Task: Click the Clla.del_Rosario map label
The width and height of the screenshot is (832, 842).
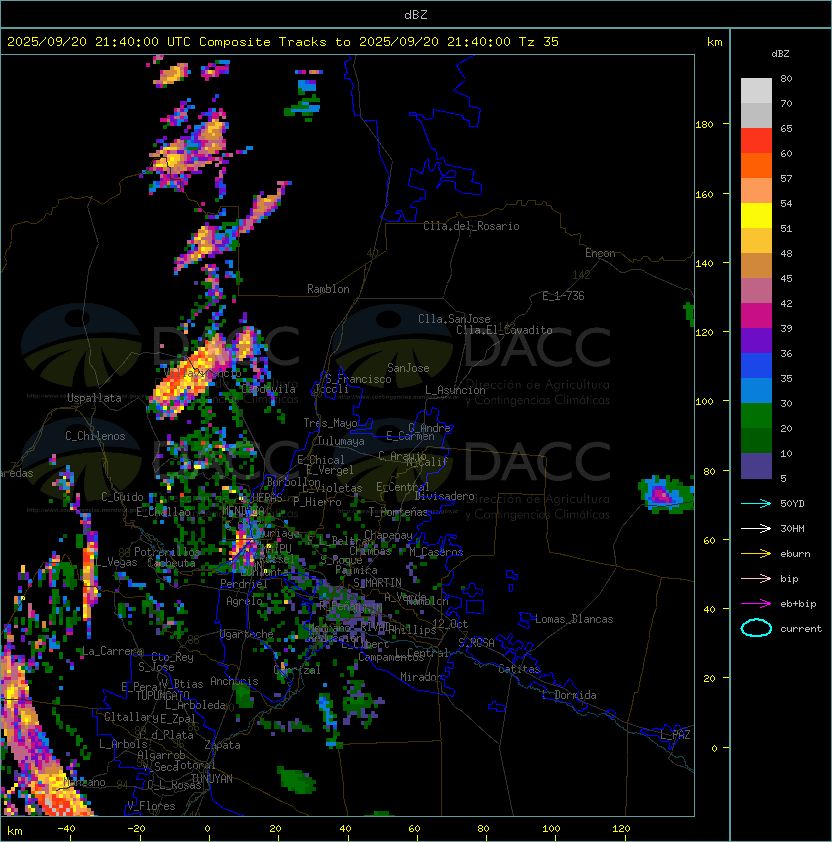Action: (x=471, y=226)
